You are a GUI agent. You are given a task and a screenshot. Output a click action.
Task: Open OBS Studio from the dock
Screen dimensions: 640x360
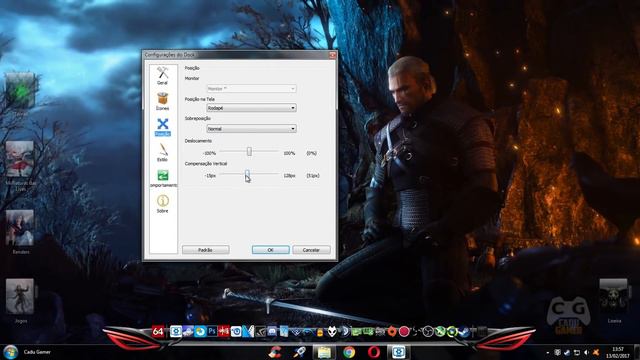[428, 332]
